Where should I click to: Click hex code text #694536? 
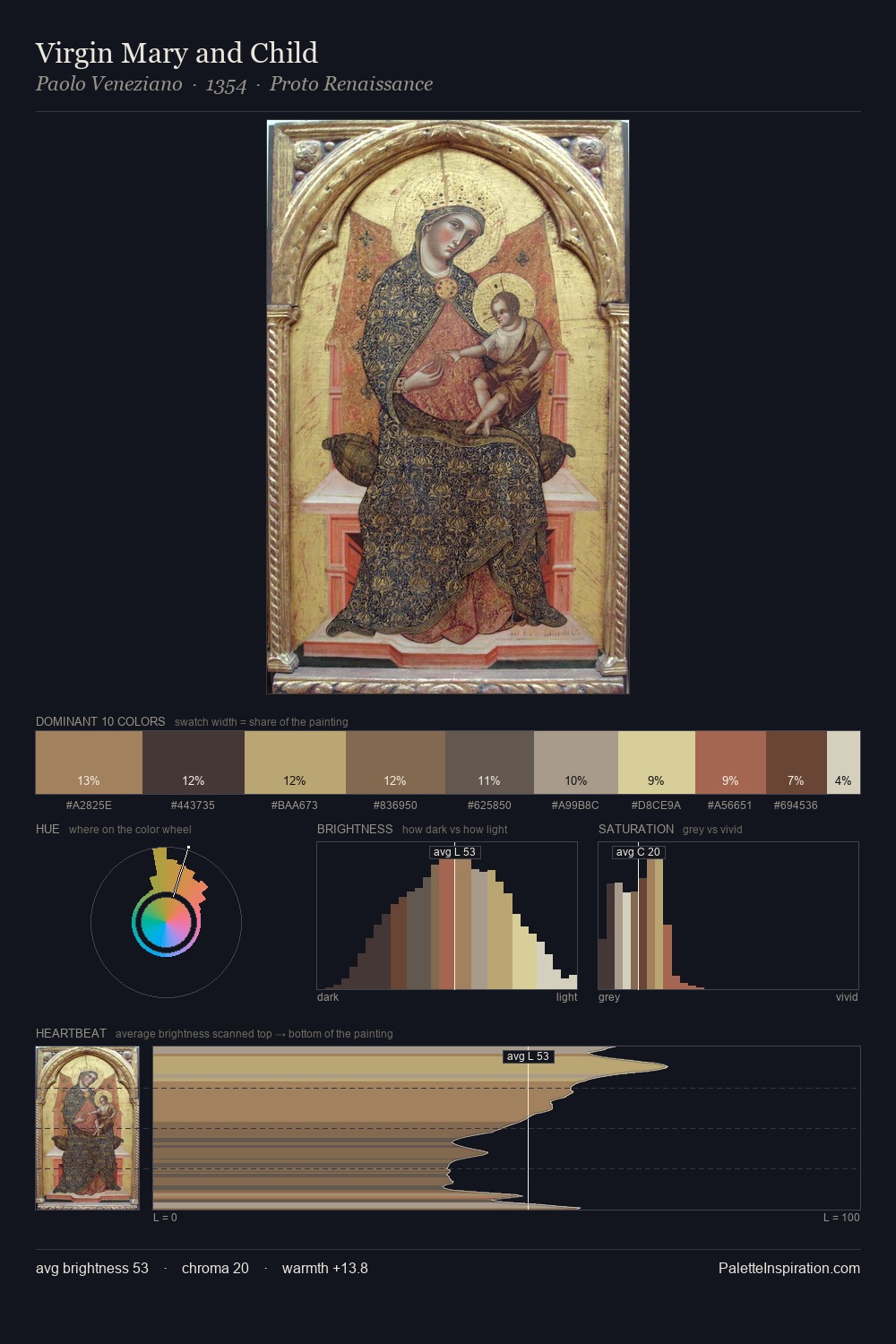796,806
